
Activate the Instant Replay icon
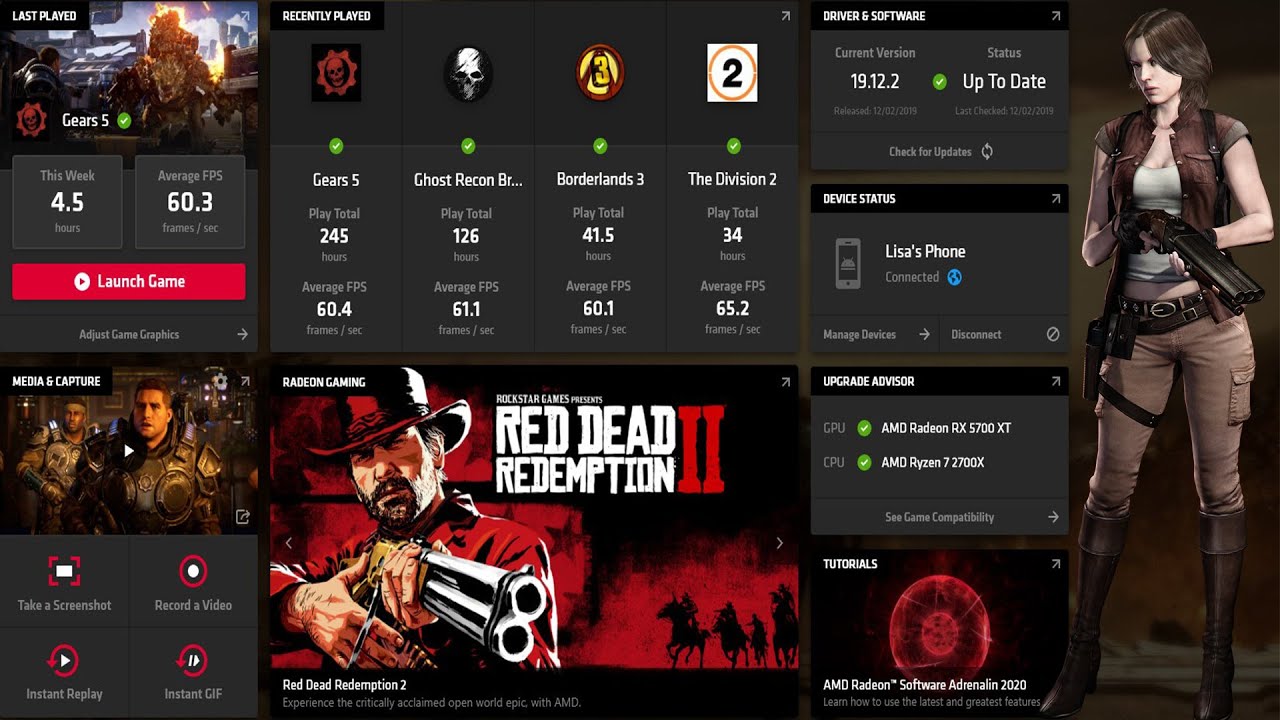tap(64, 660)
